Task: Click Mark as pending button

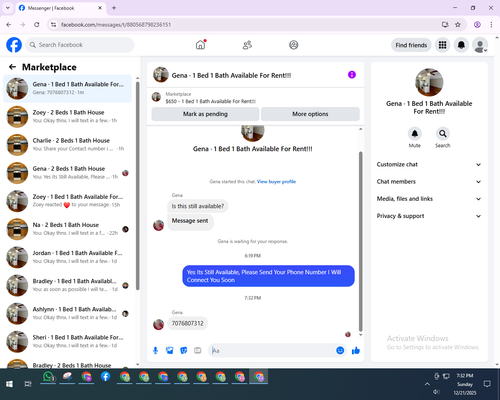Action: point(205,114)
